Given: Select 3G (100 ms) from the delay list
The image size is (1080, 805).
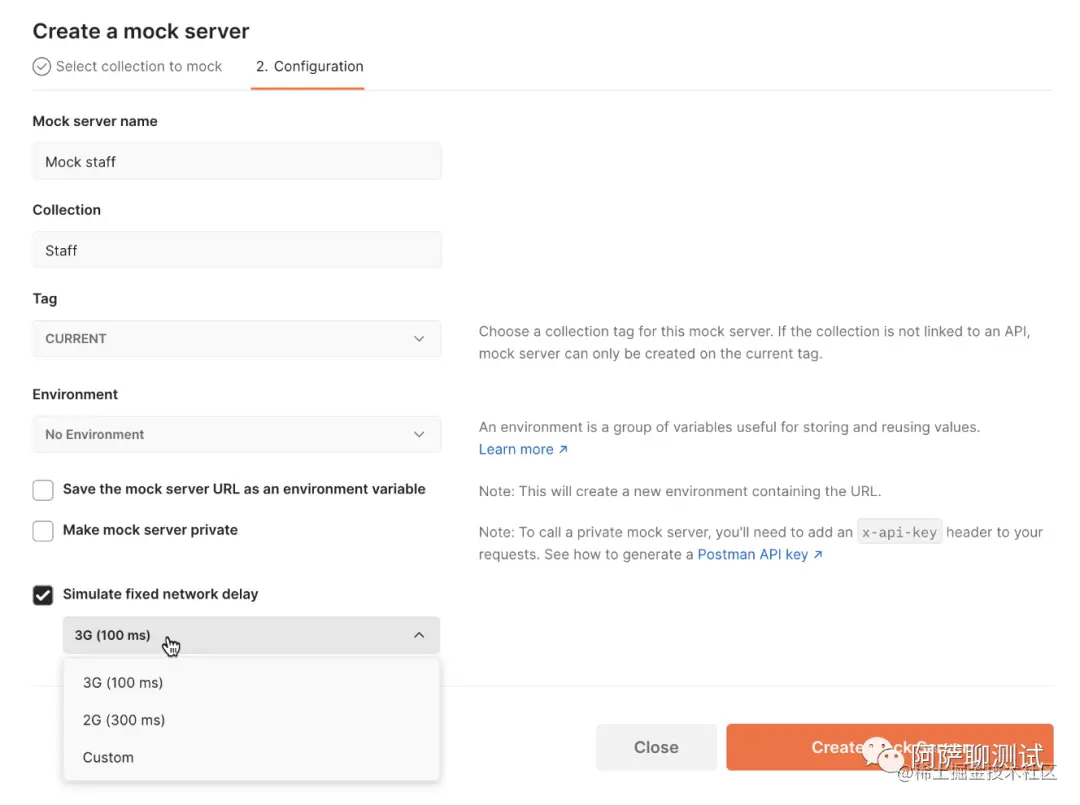Looking at the screenshot, I should tap(123, 683).
